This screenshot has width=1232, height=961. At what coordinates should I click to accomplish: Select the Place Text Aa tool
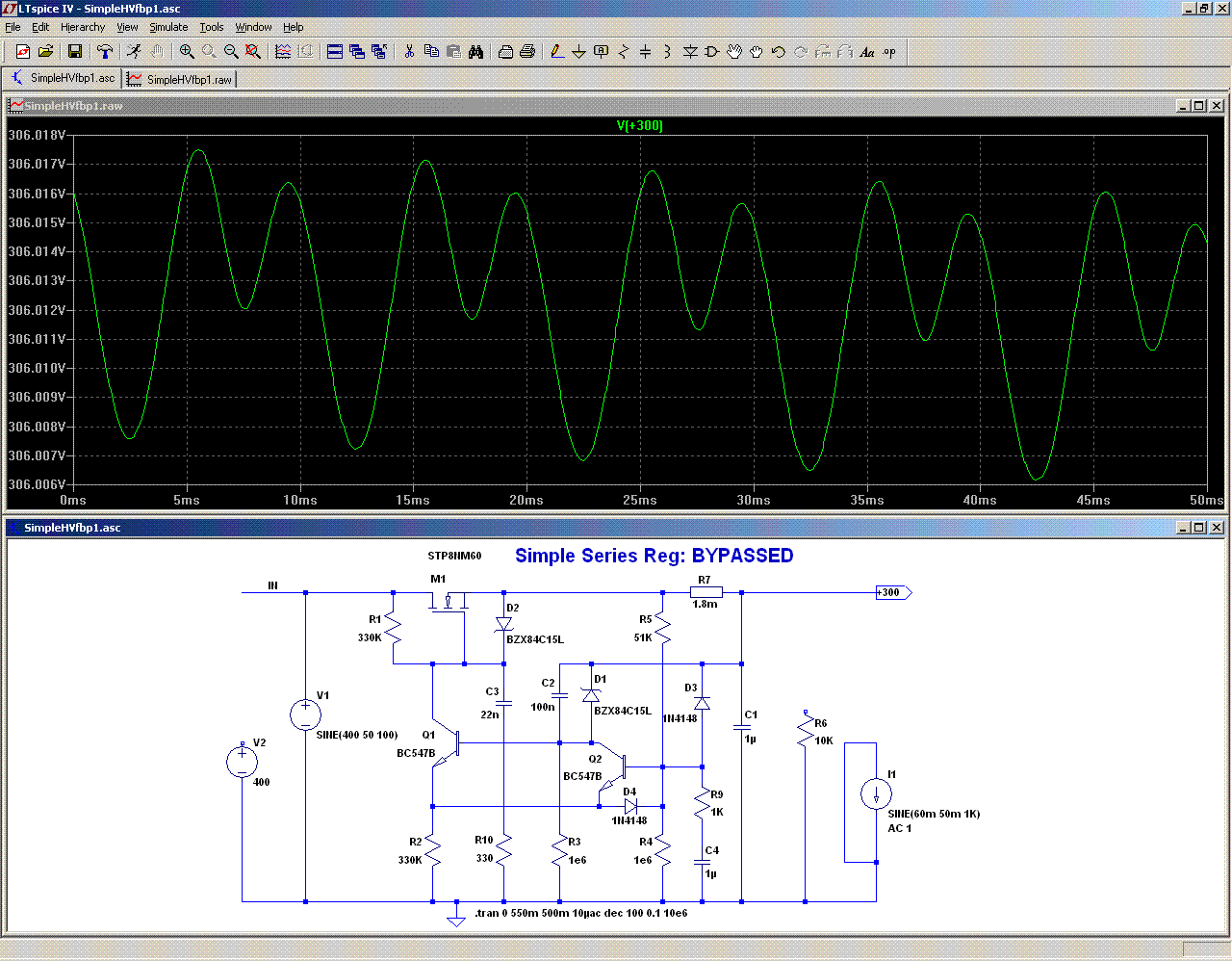(x=867, y=52)
